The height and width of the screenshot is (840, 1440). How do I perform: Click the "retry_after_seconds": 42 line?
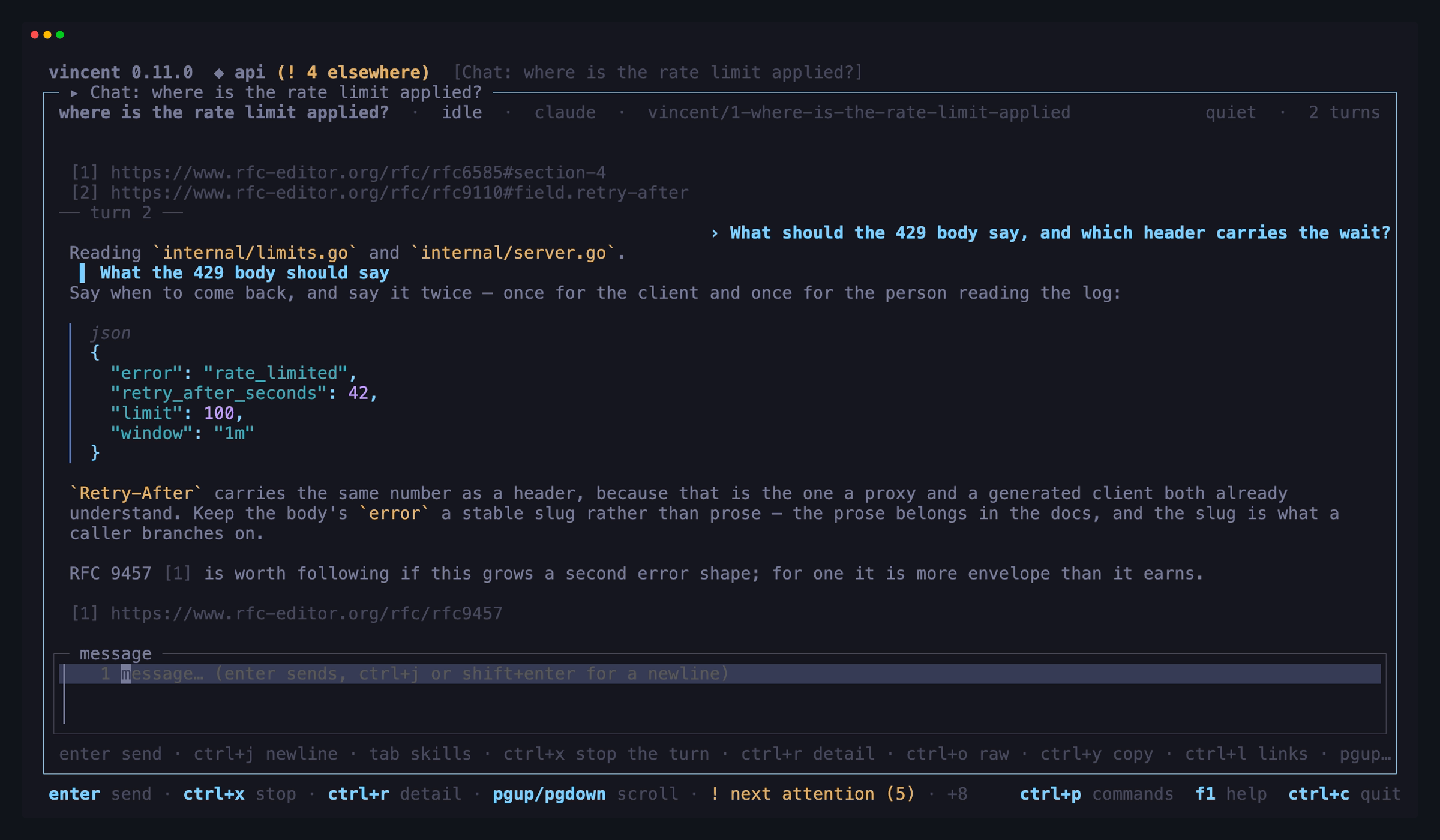[244, 393]
